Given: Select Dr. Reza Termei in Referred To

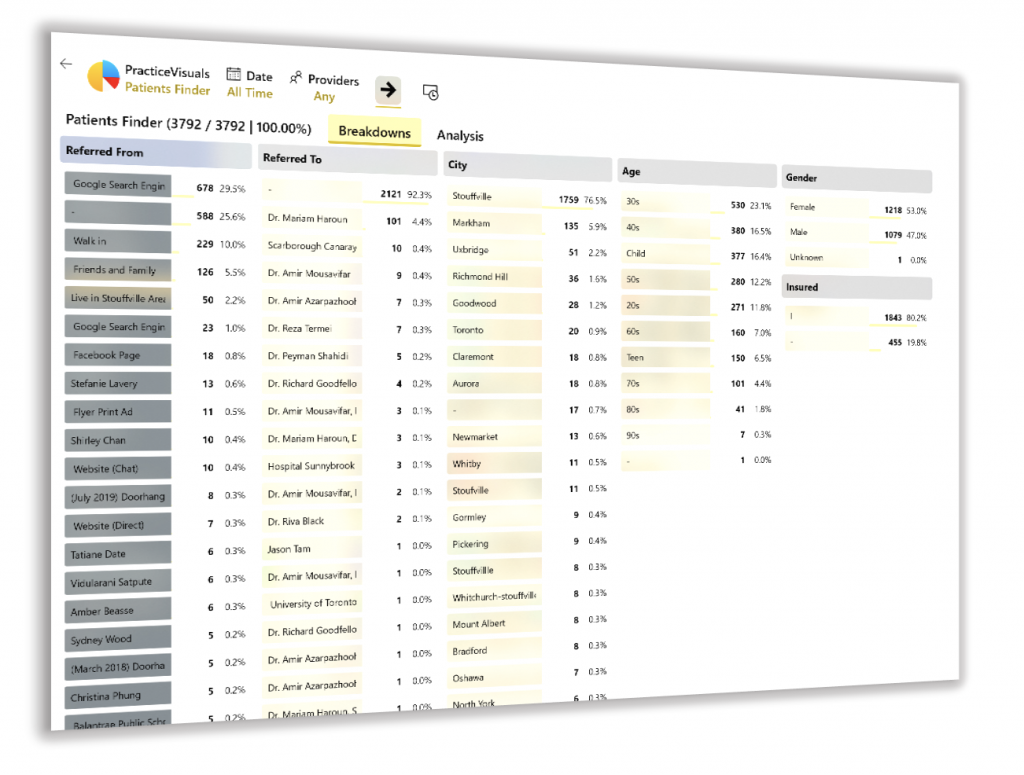Looking at the screenshot, I should 311,329.
